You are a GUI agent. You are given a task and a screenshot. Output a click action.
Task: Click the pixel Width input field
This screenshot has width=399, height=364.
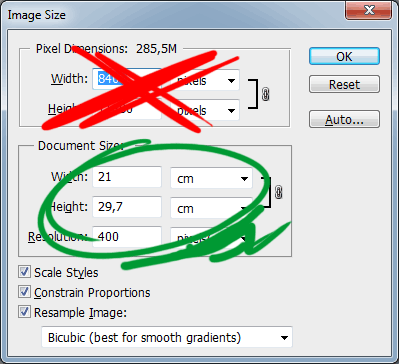[127, 79]
